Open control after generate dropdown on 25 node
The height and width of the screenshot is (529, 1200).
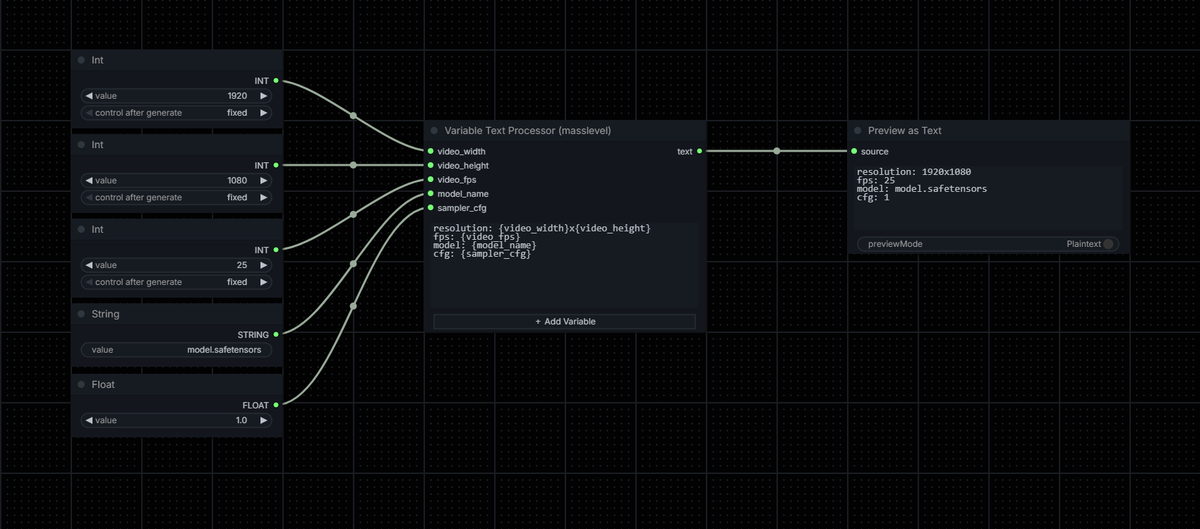[x=176, y=282]
